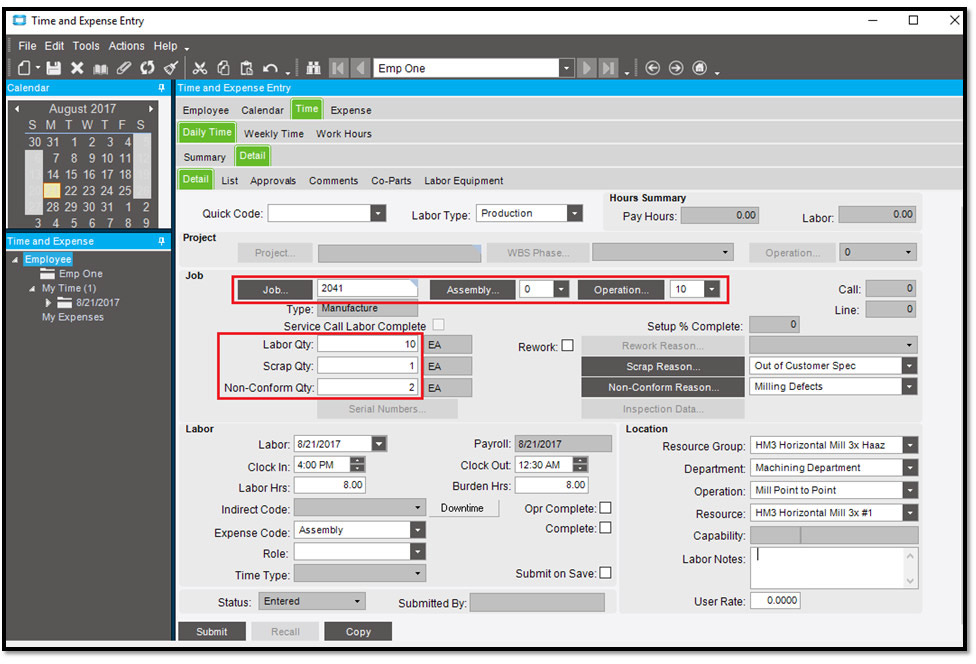Viewport: 976px width, 664px height.
Task: Click the Paste toolbar icon
Action: pyautogui.click(x=246, y=67)
